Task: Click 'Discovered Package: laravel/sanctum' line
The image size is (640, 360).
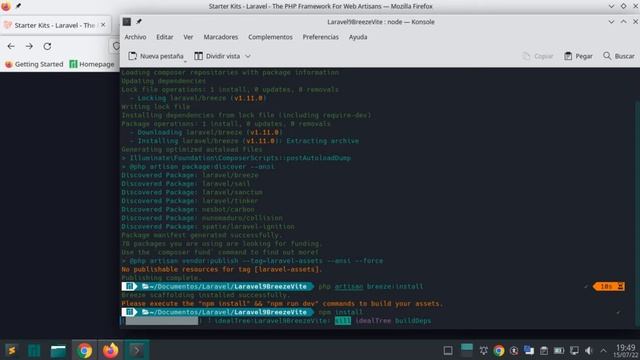Action: 192,192
